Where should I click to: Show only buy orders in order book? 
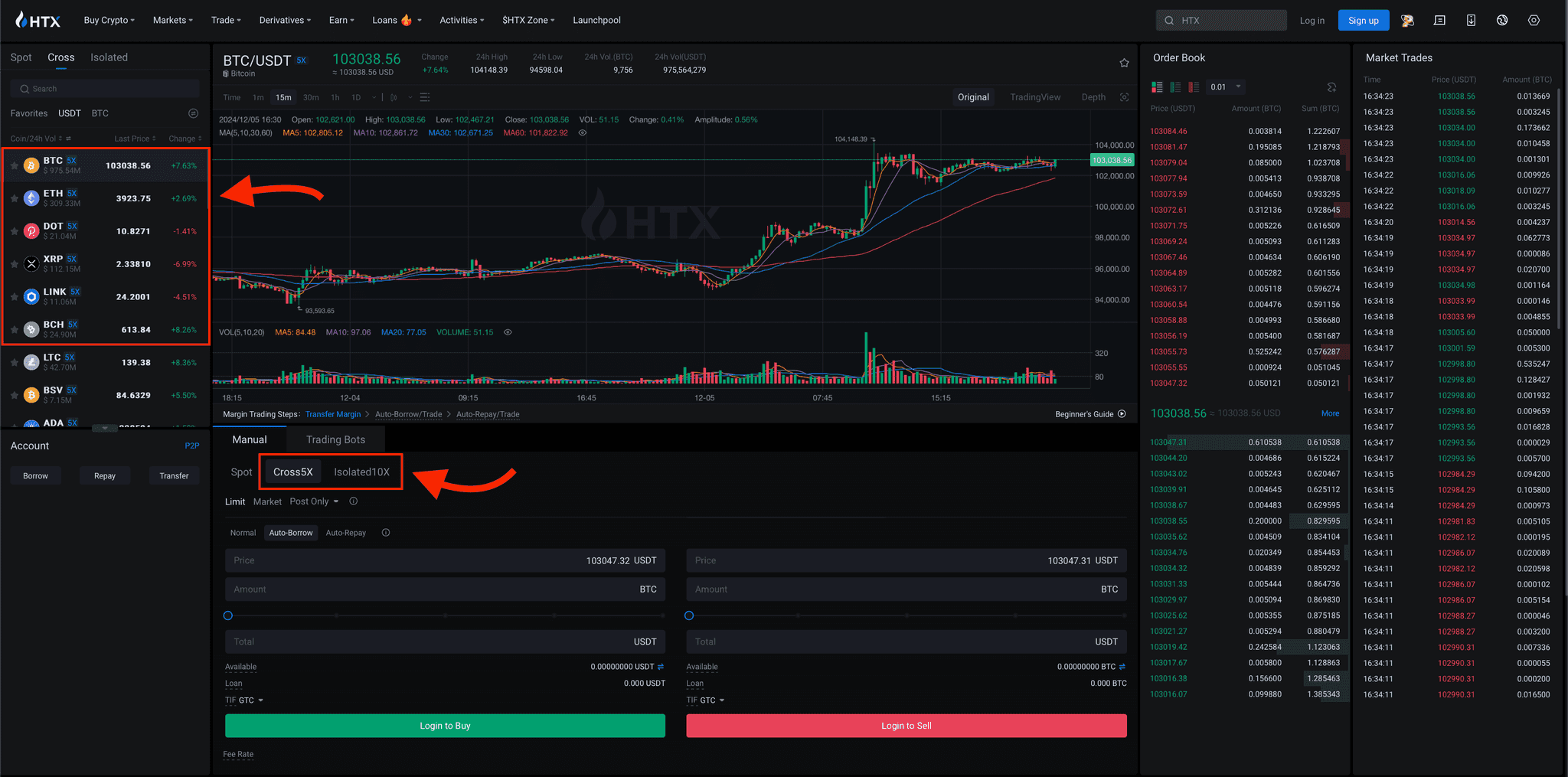1175,87
